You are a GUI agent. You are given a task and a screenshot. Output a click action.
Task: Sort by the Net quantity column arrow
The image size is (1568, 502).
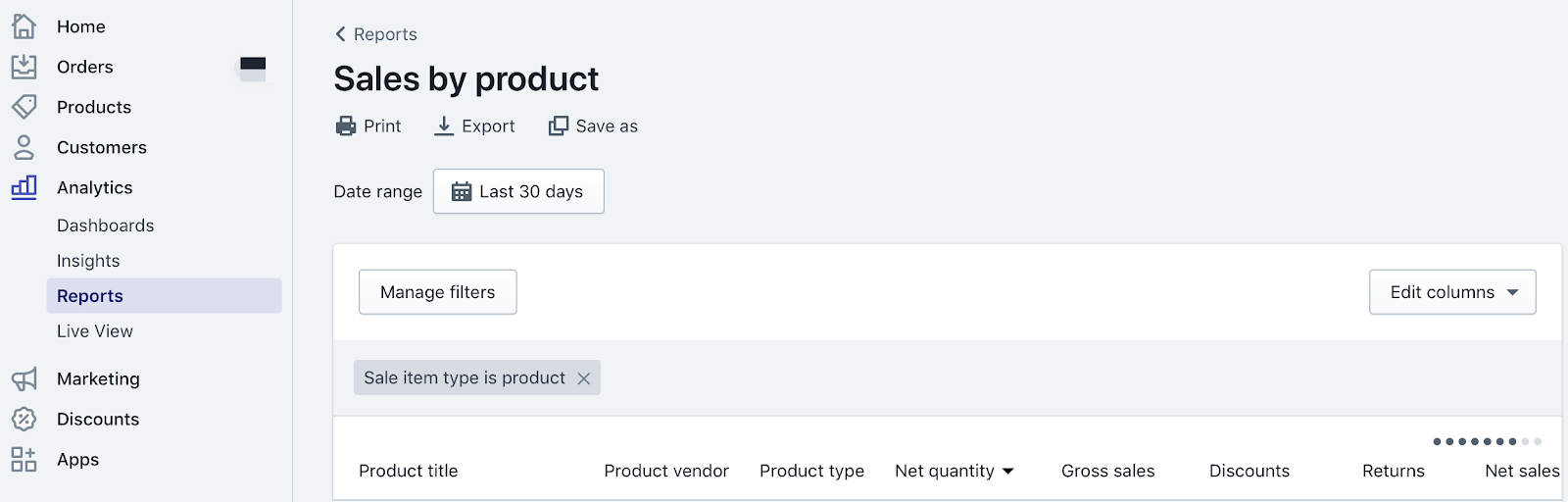coord(1008,472)
